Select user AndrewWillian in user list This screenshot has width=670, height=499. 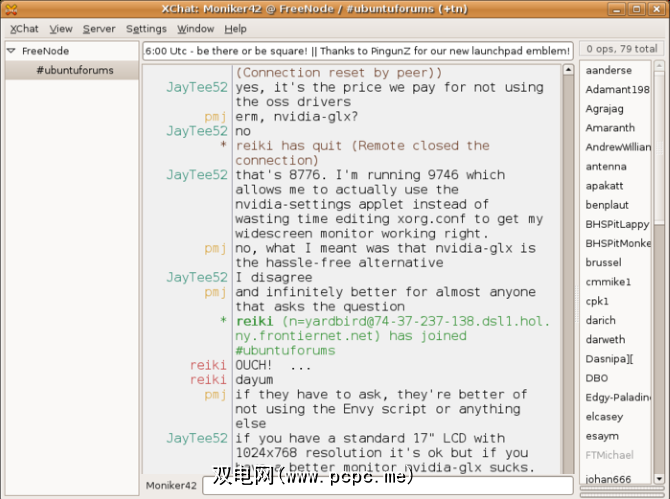618,147
